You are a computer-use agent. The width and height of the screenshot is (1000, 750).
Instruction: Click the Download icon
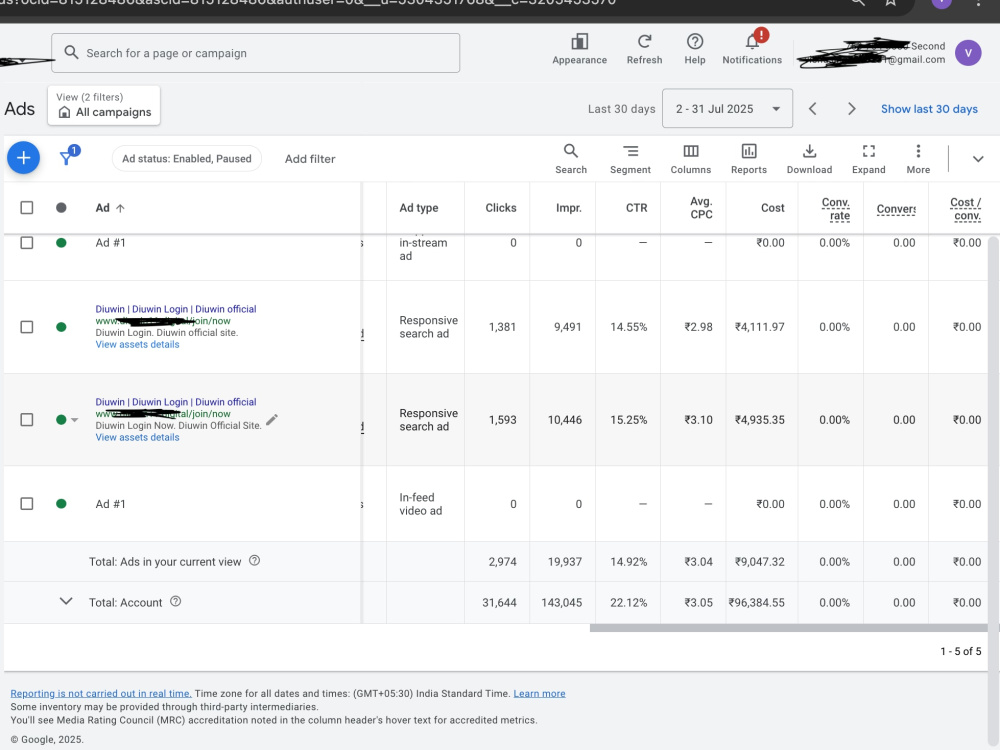click(x=809, y=151)
